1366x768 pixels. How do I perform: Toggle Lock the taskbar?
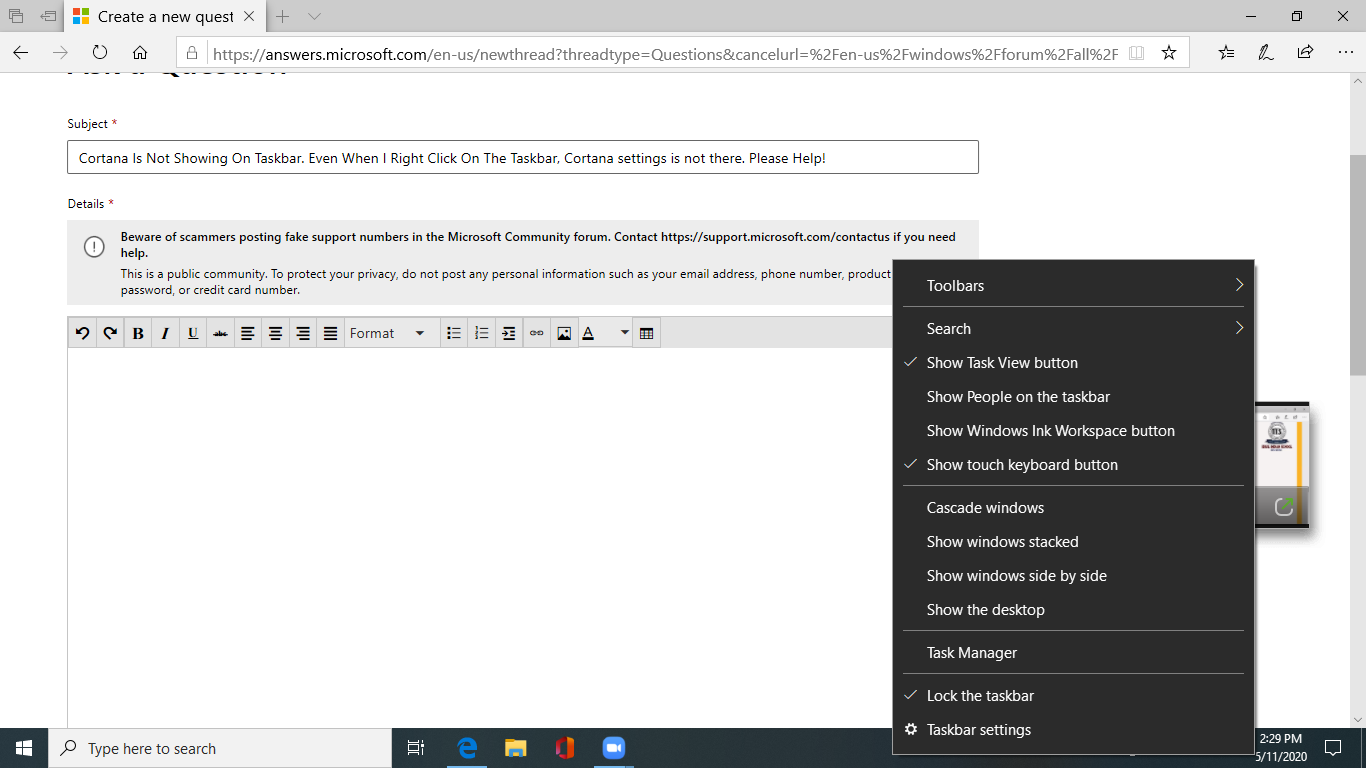[1073, 695]
